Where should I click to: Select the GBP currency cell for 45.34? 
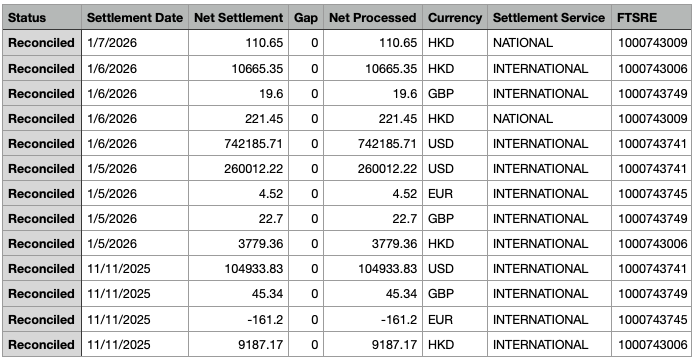click(x=455, y=294)
